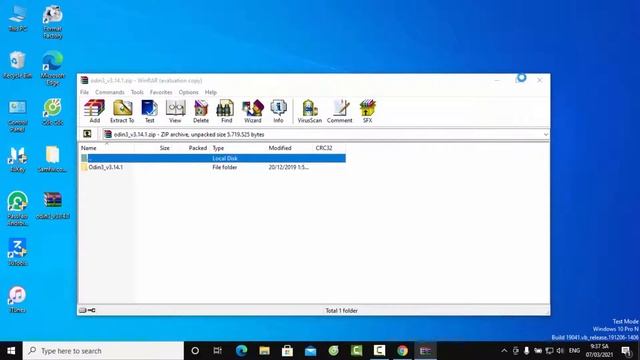The height and width of the screenshot is (360, 640).
Task: Run VirusScan from the toolbar
Action: tap(309, 111)
